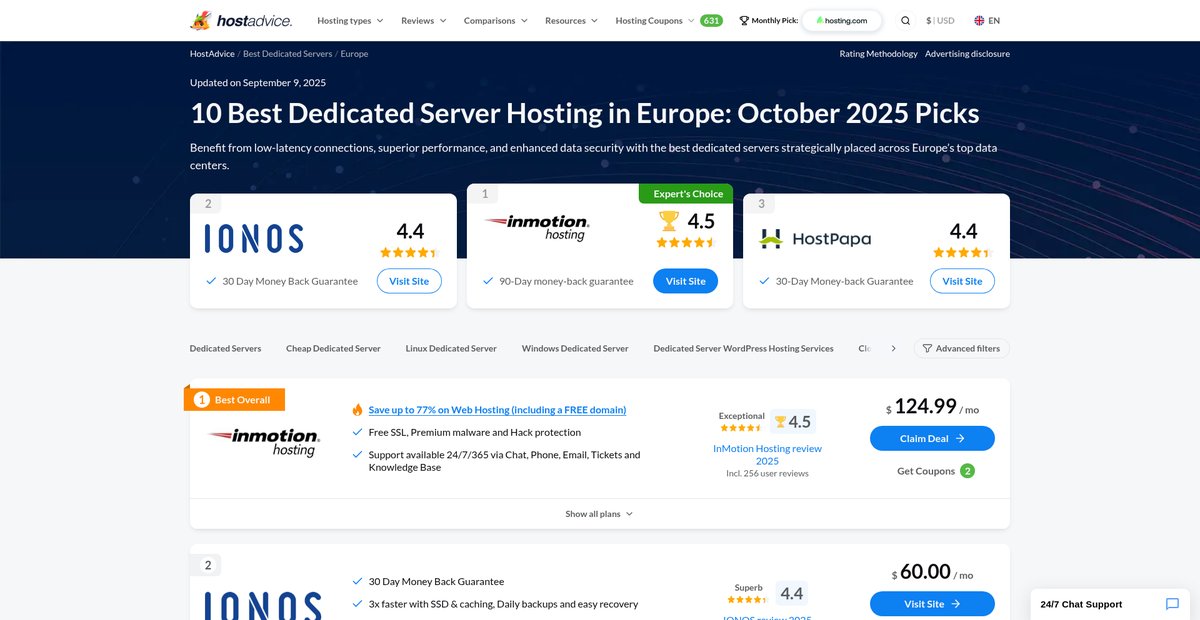
Task: Click 'Free SSL, Premium malware and Hack protection'
Action: [x=474, y=432]
